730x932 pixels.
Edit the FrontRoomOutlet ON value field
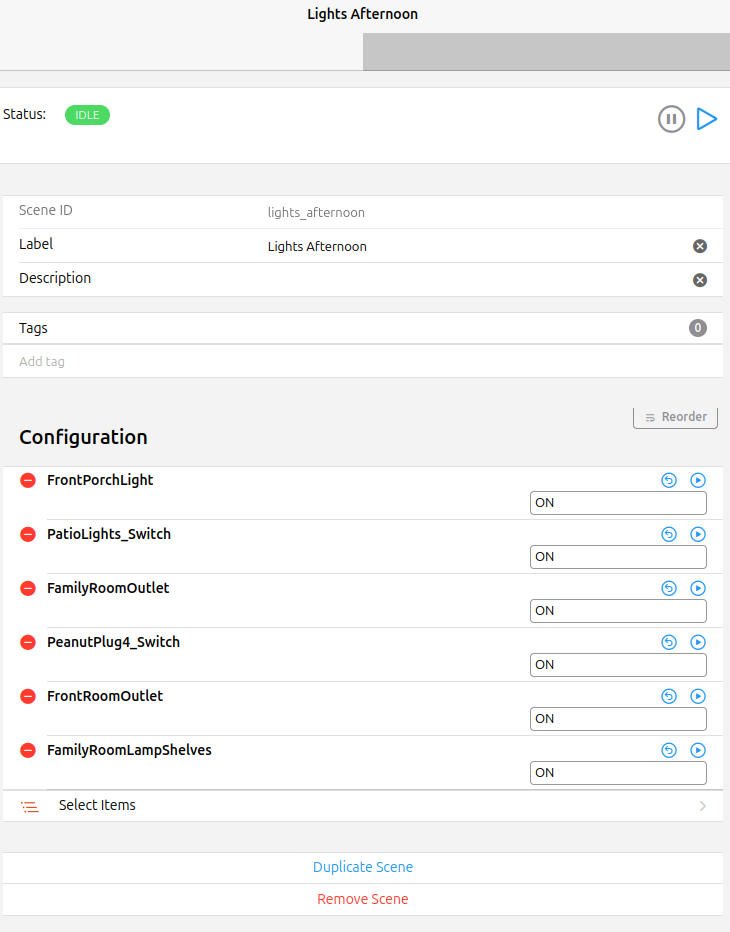[x=618, y=719]
